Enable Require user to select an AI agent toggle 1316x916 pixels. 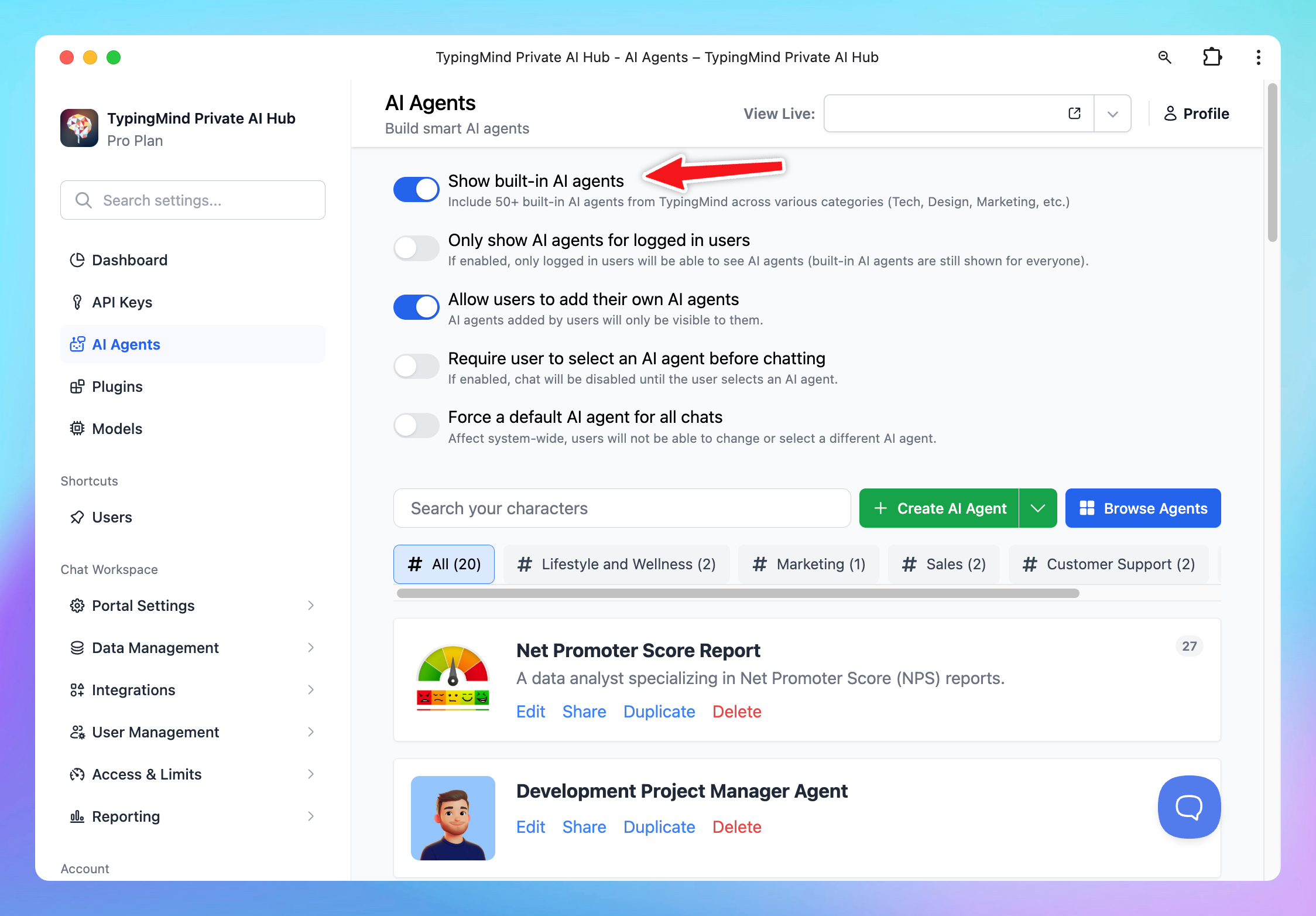tap(416, 366)
